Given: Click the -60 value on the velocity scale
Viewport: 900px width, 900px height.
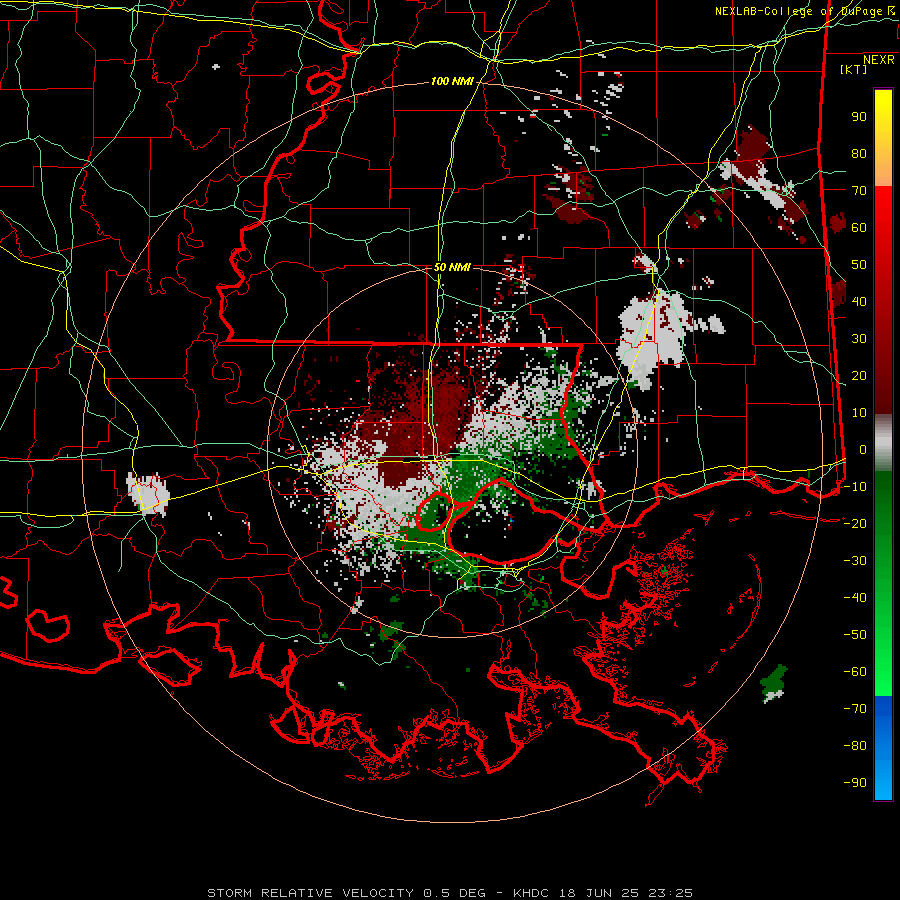Looking at the screenshot, I should [855, 672].
